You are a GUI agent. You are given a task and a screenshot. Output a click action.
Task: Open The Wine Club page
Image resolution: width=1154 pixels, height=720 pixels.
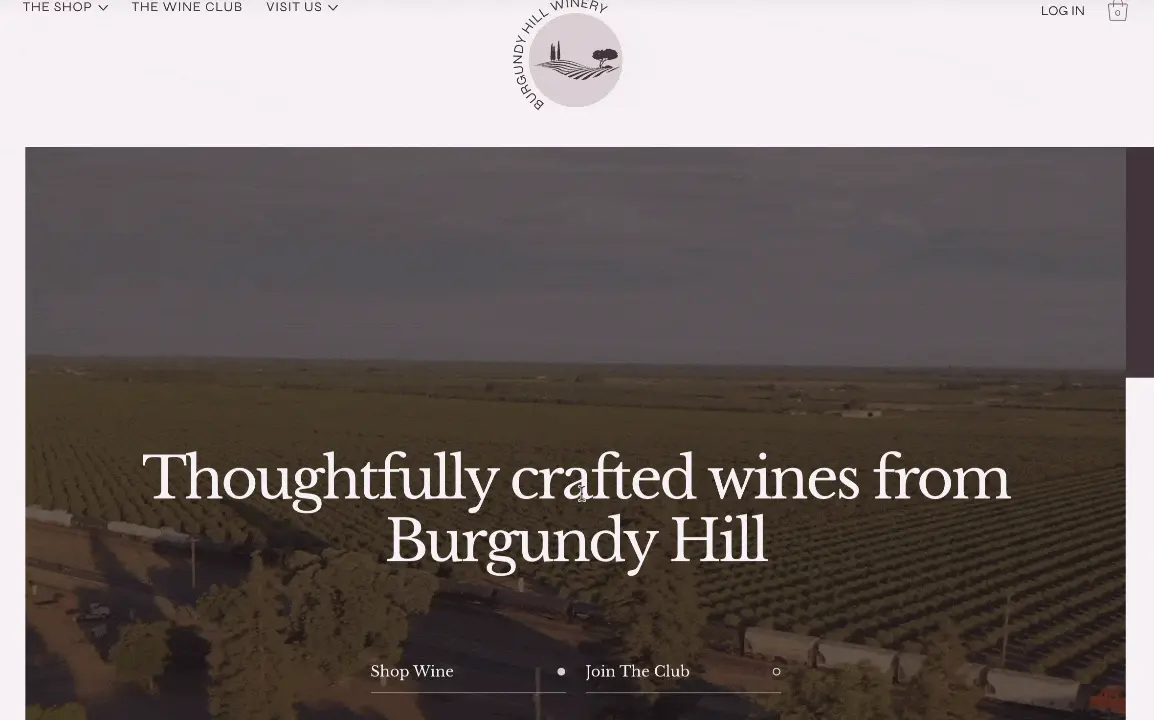[187, 7]
